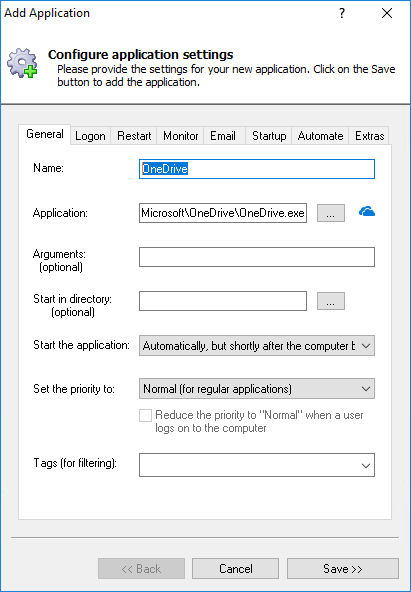Click the OneDrive cloud icon
Screen dimensions: 411x592
pos(366,212)
